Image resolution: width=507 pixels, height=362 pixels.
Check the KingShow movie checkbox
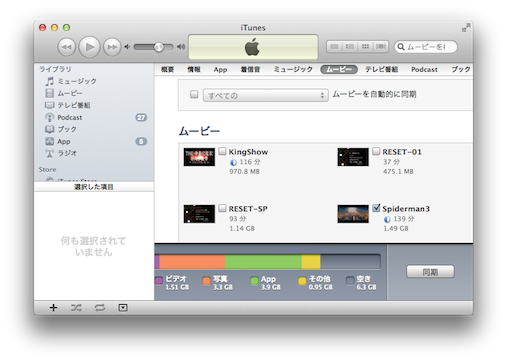(x=222, y=151)
